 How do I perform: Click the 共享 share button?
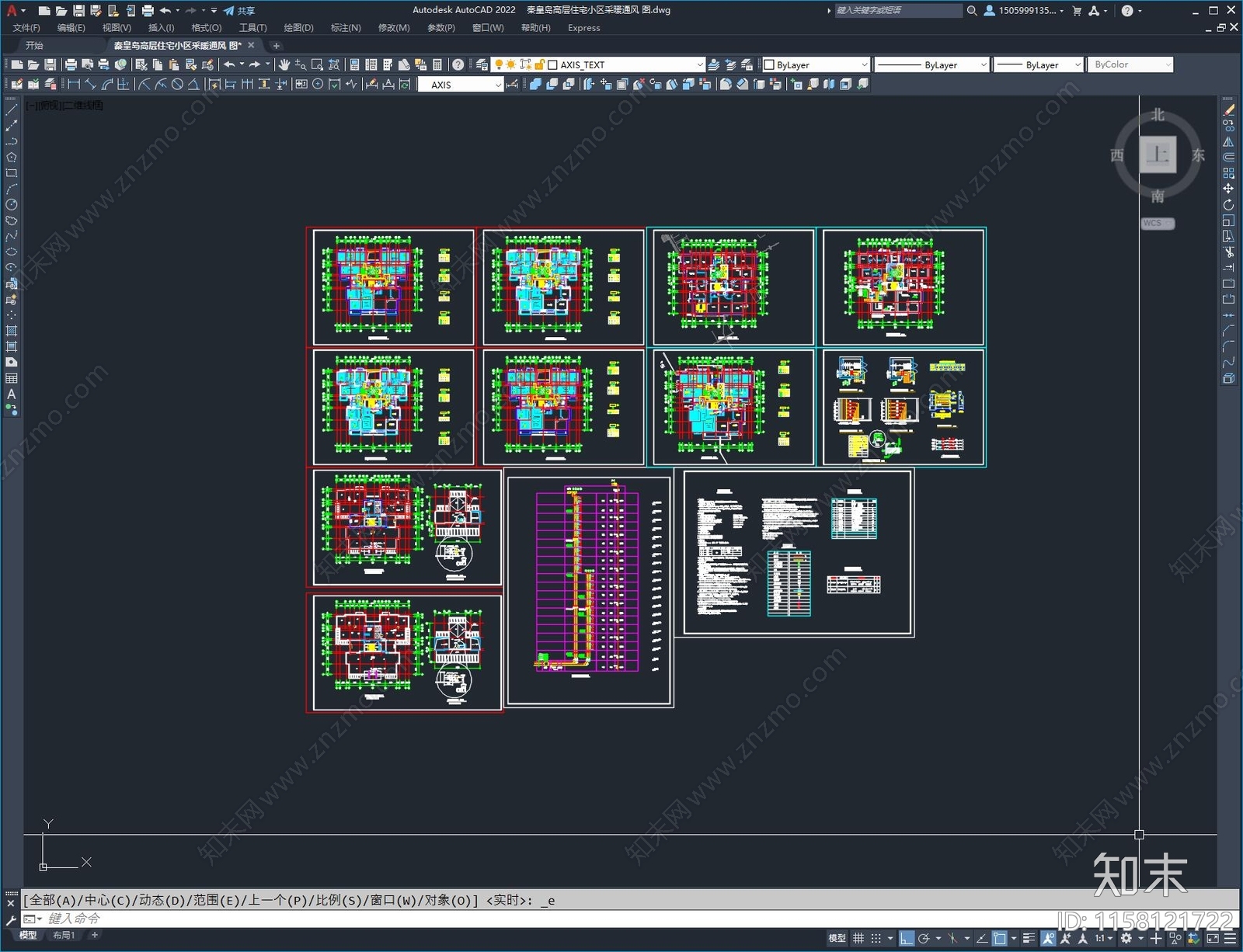[239, 11]
